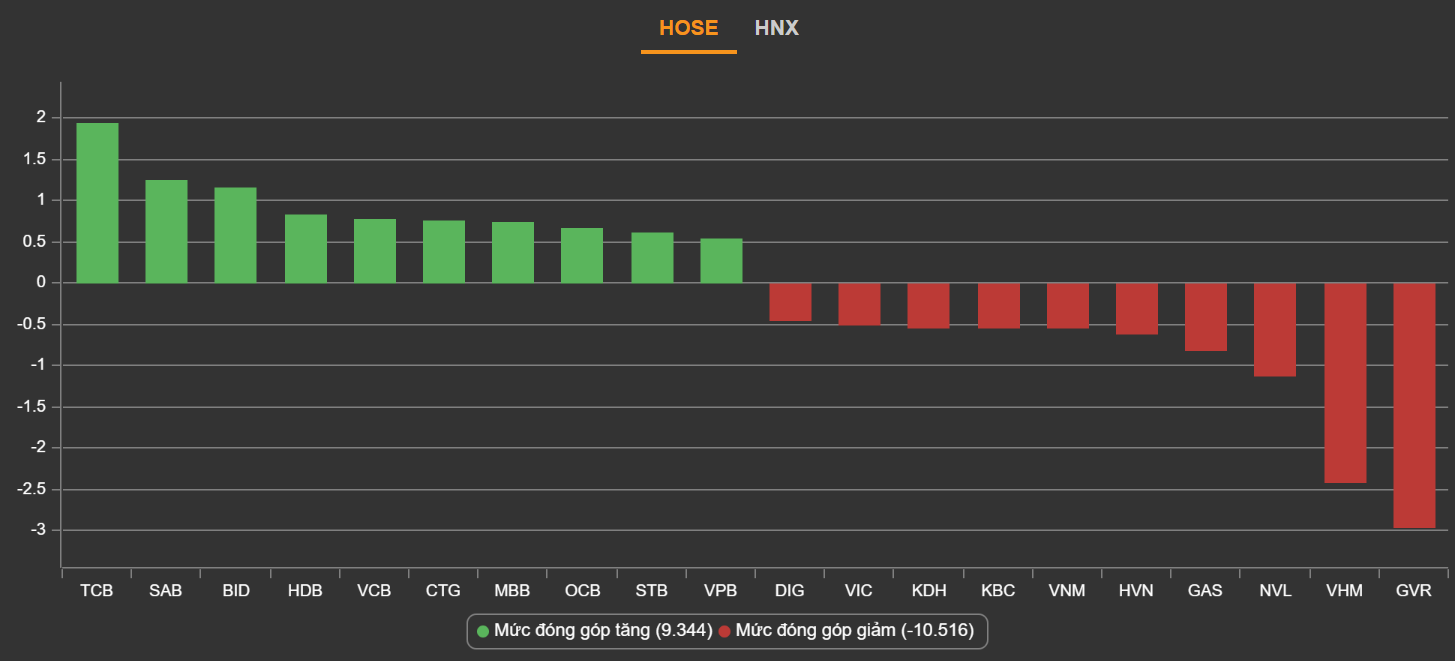Click the TCB green bar

click(97, 203)
